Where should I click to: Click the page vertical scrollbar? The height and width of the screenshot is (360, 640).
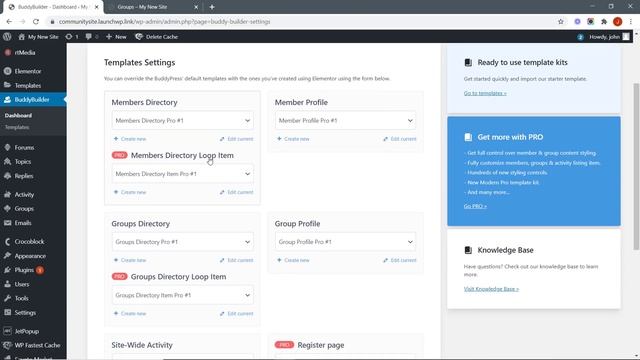636,167
